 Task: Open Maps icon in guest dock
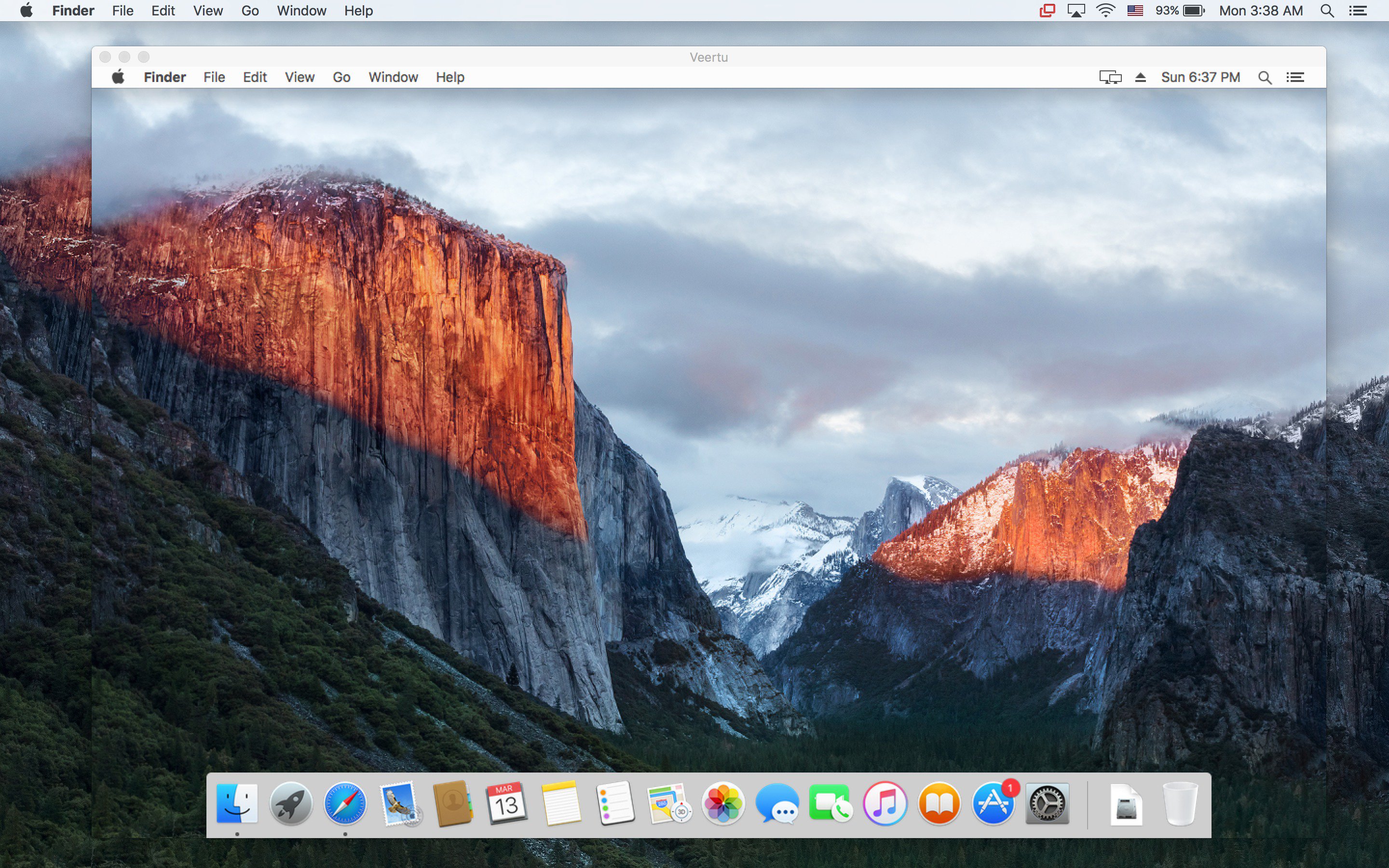[x=669, y=804]
